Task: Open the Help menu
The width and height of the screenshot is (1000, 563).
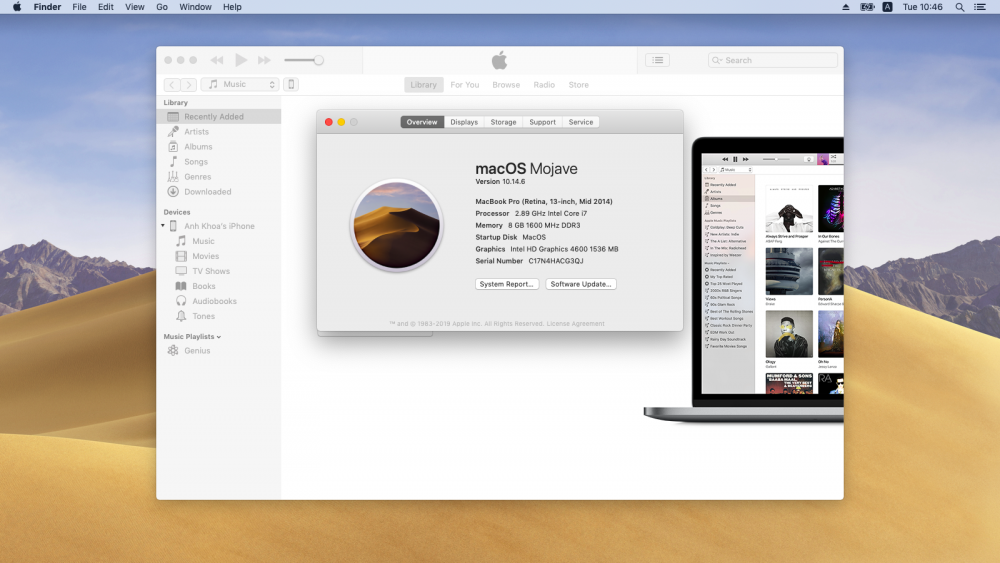Action: point(232,7)
